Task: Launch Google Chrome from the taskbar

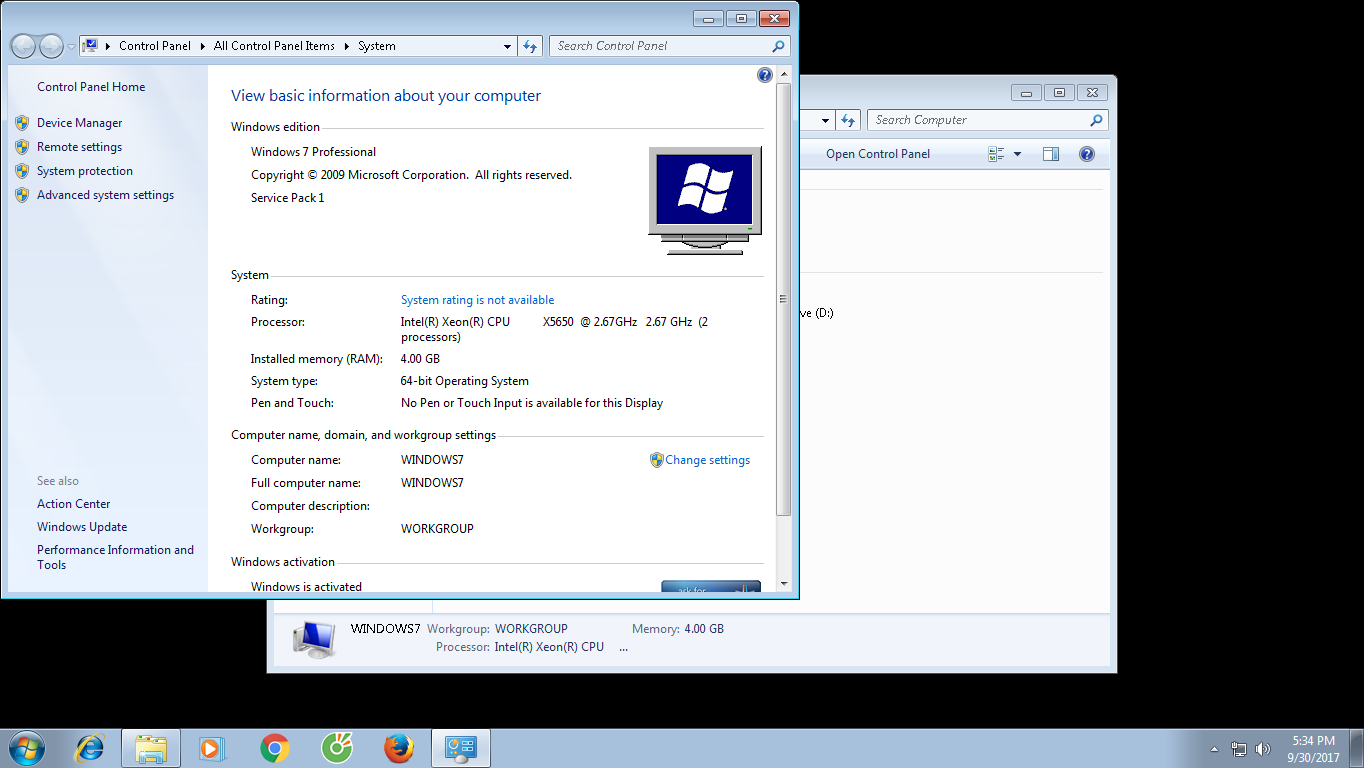Action: pos(275,748)
